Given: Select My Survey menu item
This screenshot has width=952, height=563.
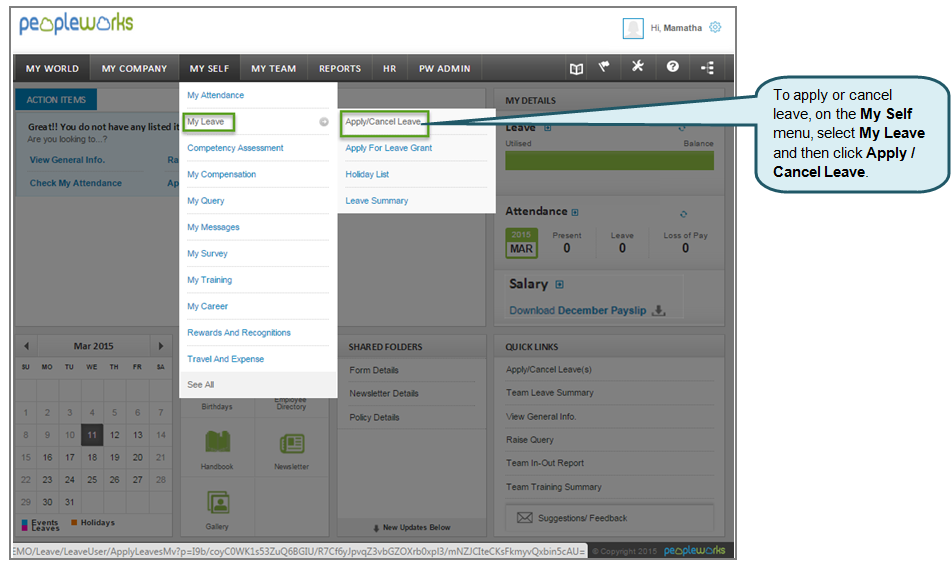Looking at the screenshot, I should click(207, 254).
